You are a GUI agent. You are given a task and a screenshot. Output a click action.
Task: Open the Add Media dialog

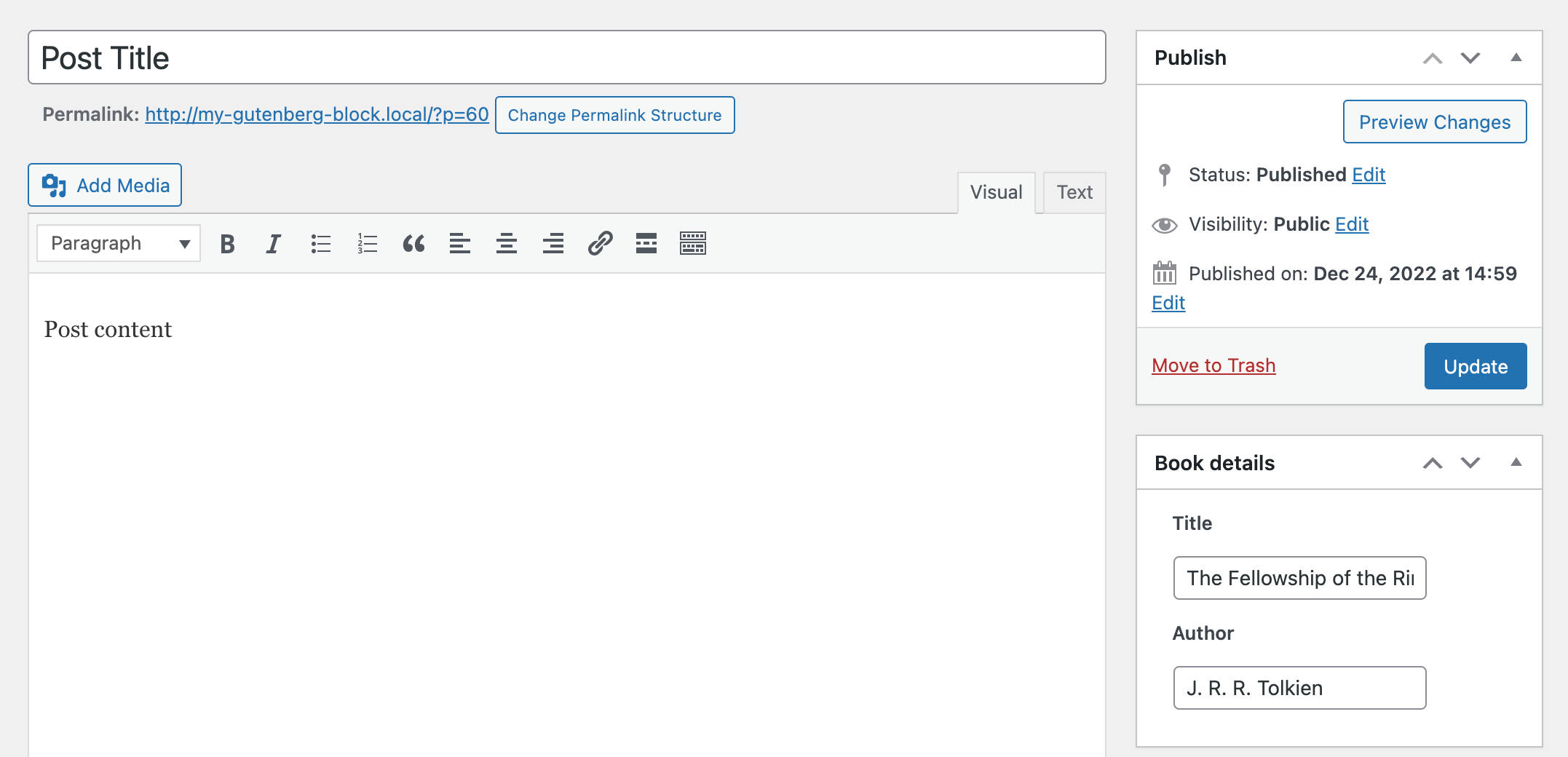coord(105,186)
